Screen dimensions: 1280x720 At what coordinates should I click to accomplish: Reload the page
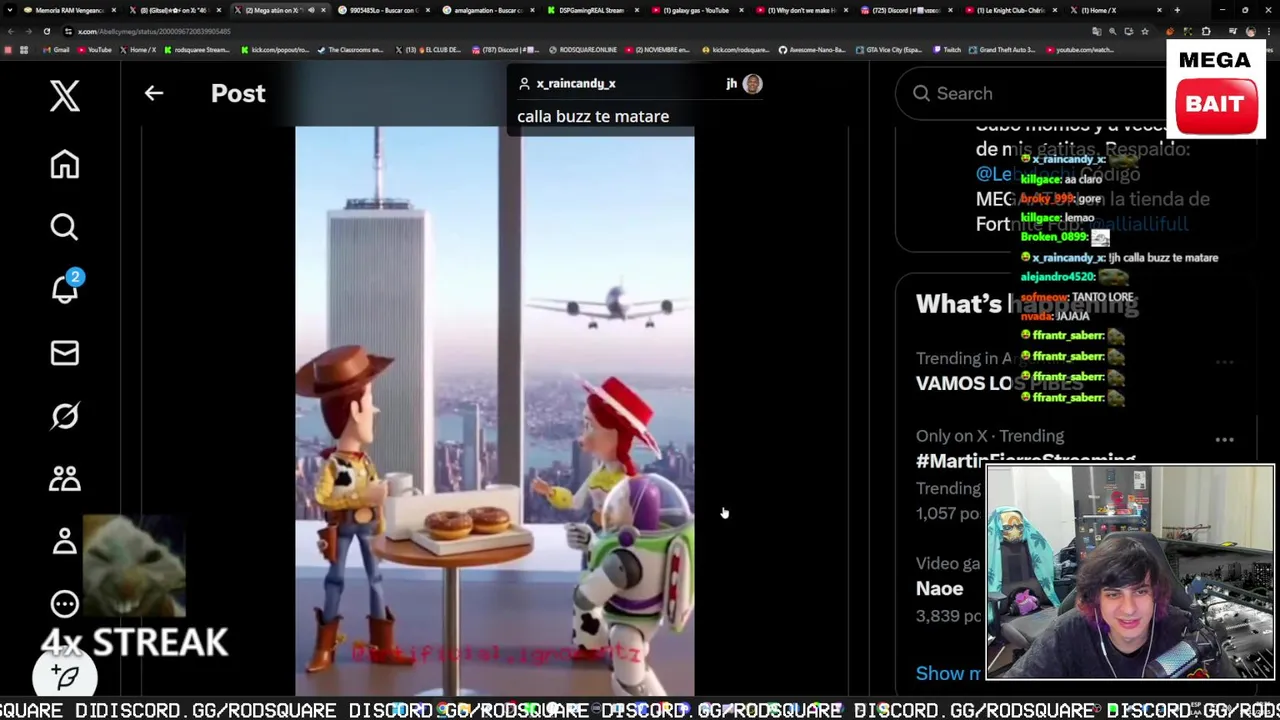[x=47, y=31]
